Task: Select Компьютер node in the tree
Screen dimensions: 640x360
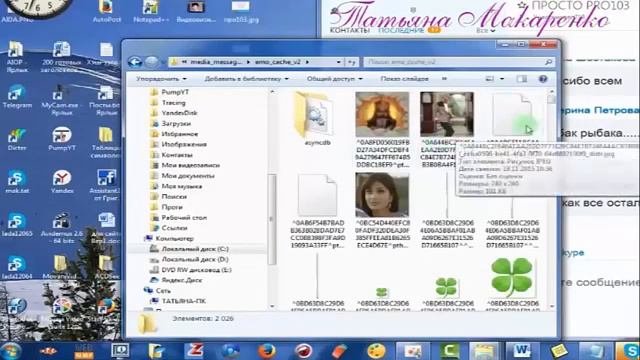Action: (174, 238)
